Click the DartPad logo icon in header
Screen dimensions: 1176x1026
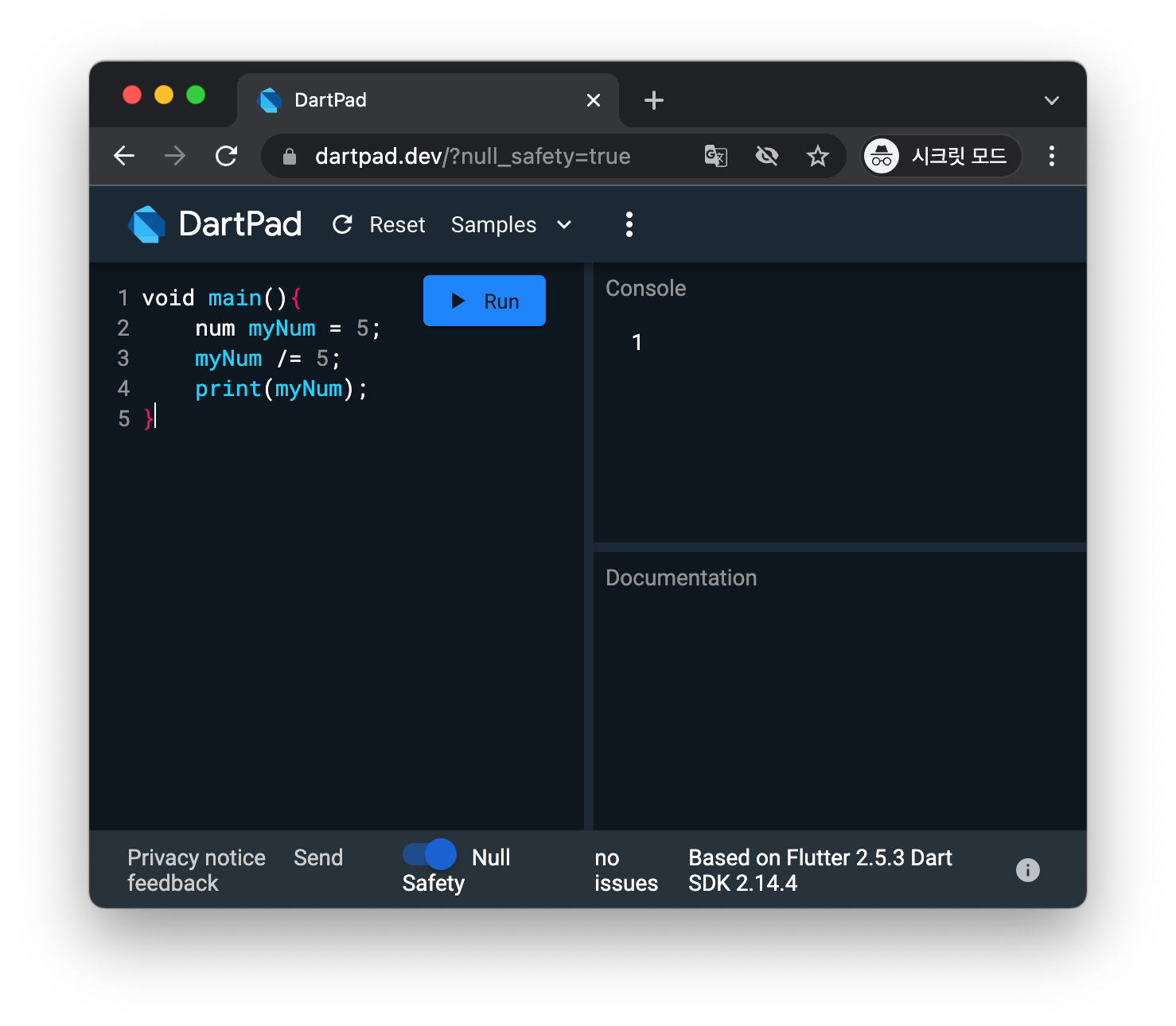[x=146, y=224]
